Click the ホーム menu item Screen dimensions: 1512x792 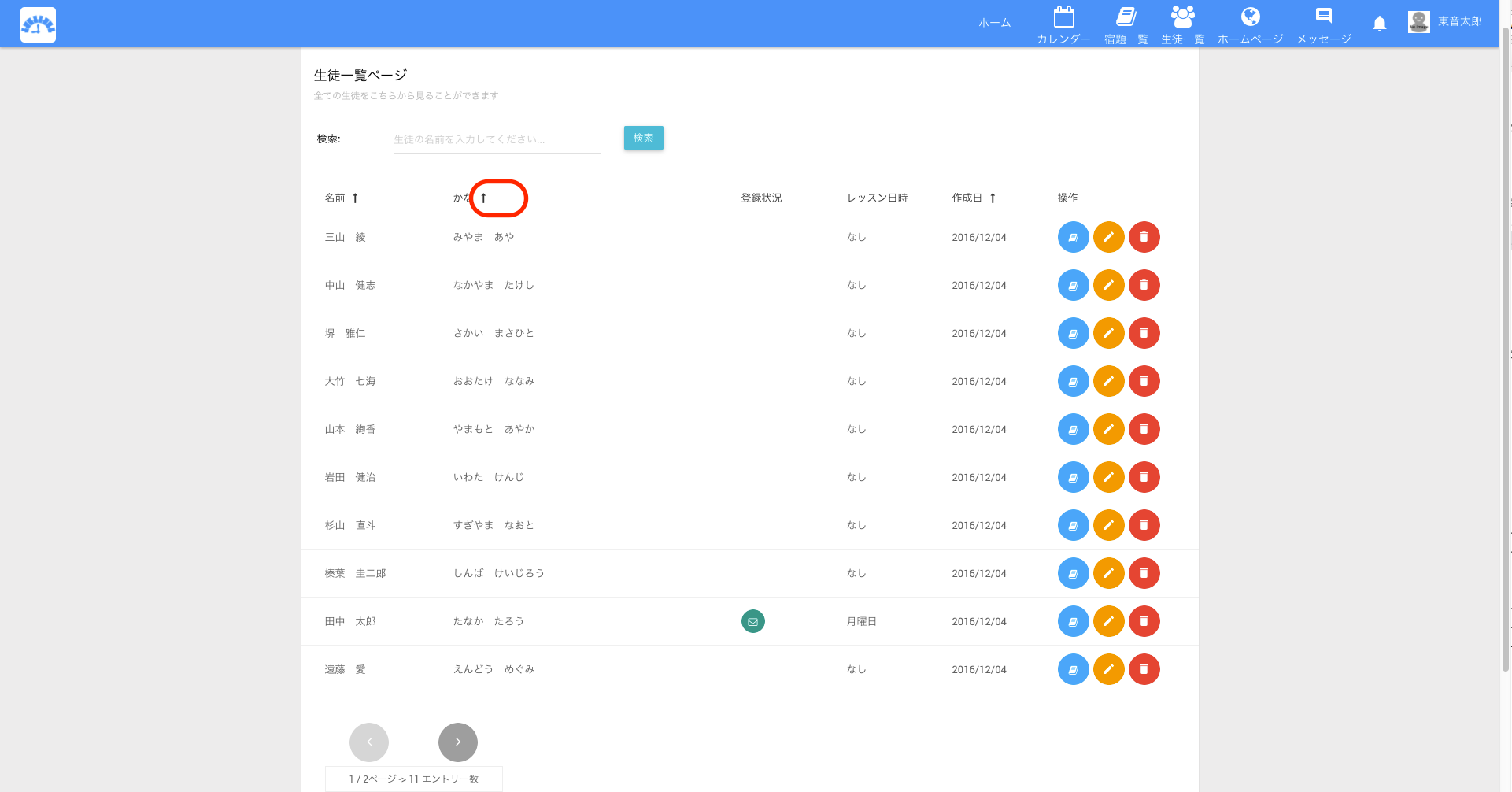click(994, 23)
